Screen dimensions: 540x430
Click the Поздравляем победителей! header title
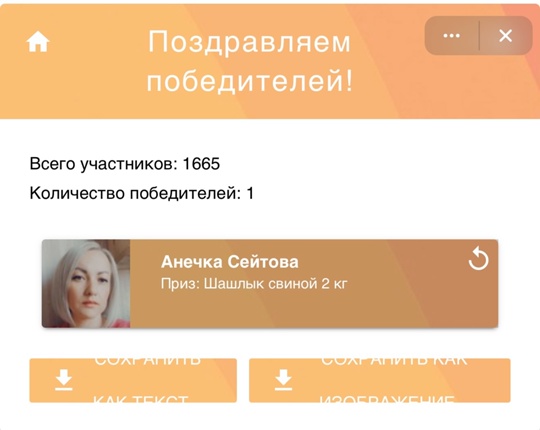[x=250, y=61]
